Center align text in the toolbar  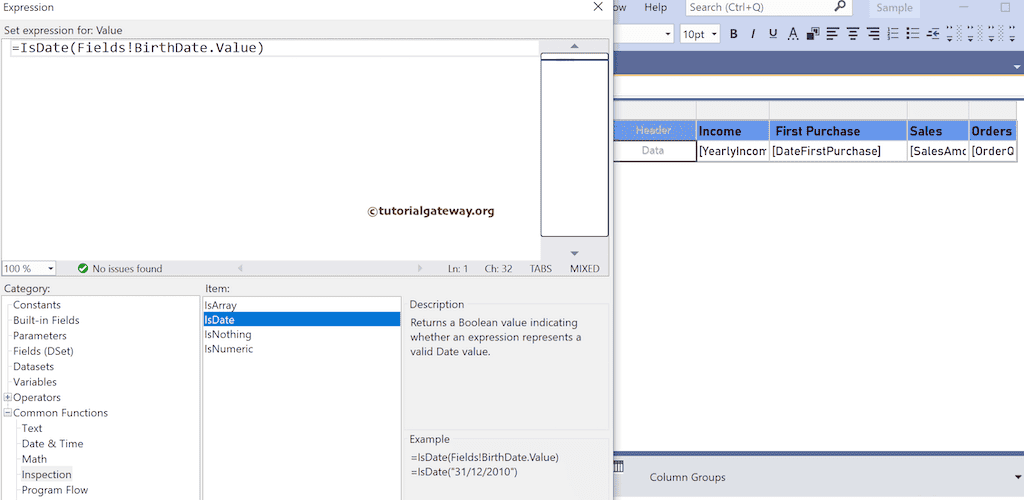(x=853, y=34)
